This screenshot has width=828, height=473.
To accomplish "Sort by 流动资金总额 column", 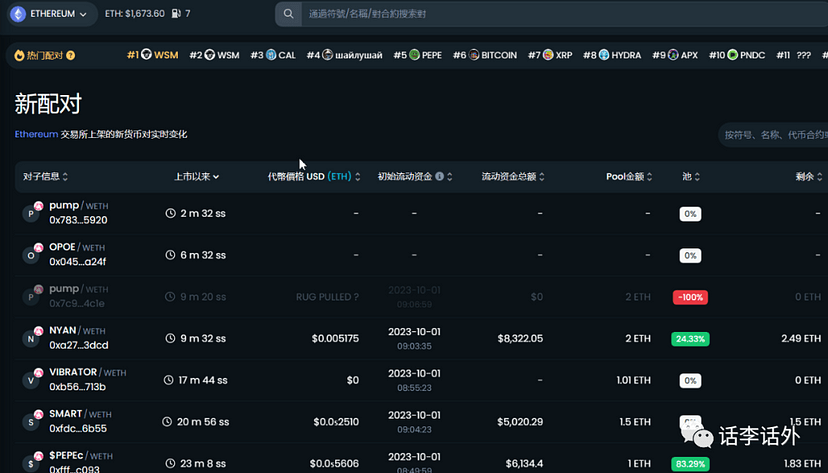I will [513, 176].
